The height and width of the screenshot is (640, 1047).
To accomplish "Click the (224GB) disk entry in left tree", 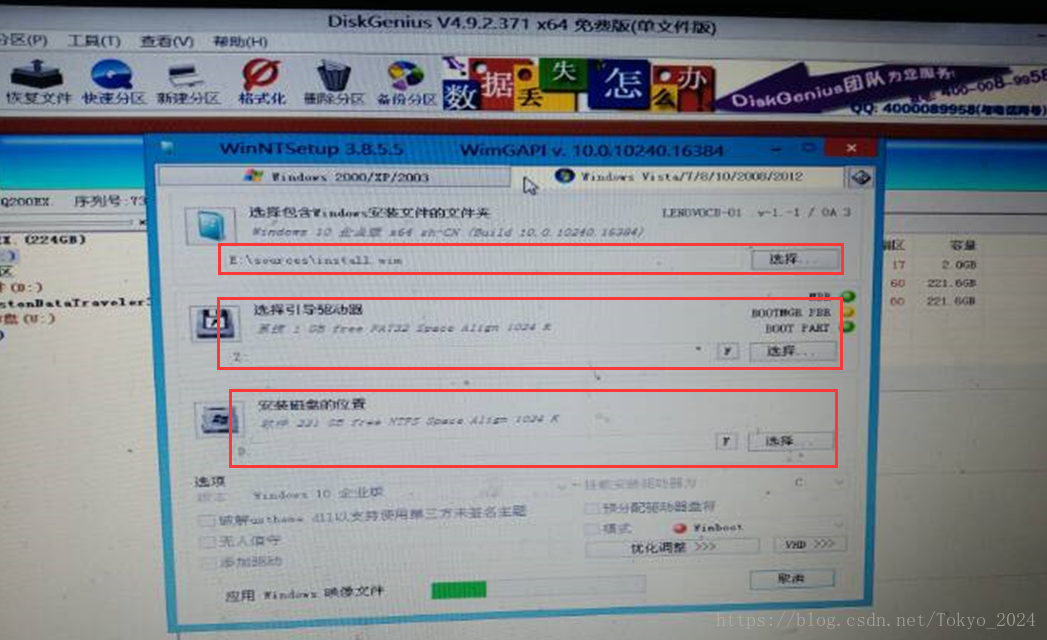I will coord(41,239).
